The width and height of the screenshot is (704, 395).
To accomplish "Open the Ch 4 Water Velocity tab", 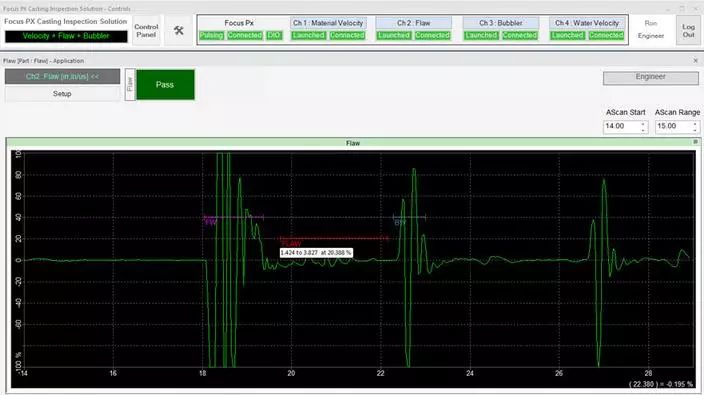I will [x=586, y=23].
